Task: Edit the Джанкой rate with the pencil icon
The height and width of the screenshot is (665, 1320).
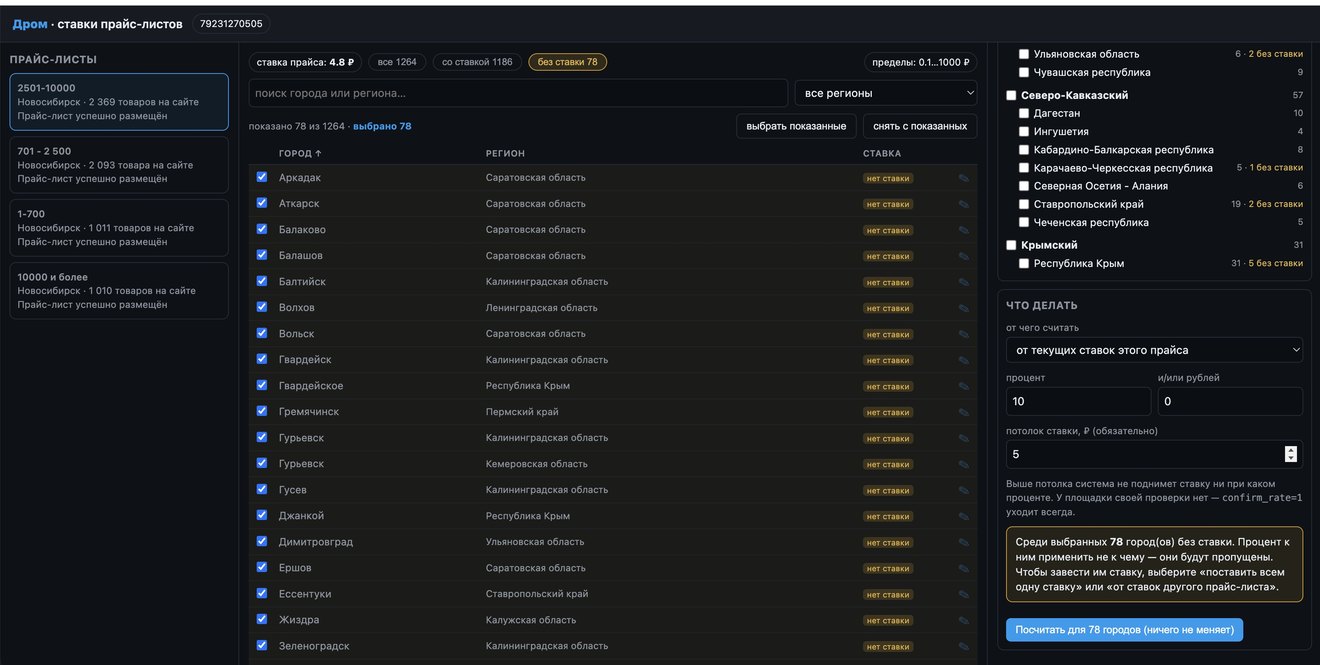Action: 964,516
